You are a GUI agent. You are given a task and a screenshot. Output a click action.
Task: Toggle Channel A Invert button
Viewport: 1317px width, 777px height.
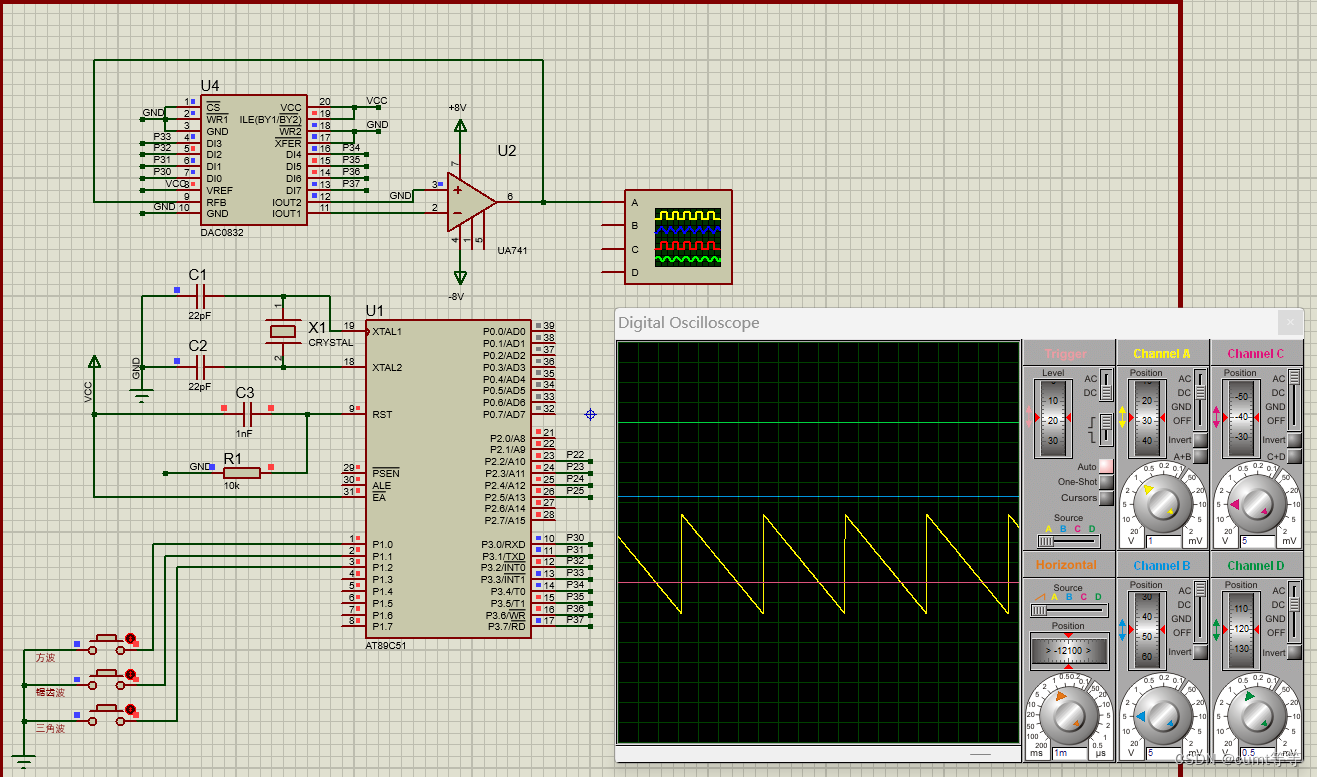point(1200,440)
